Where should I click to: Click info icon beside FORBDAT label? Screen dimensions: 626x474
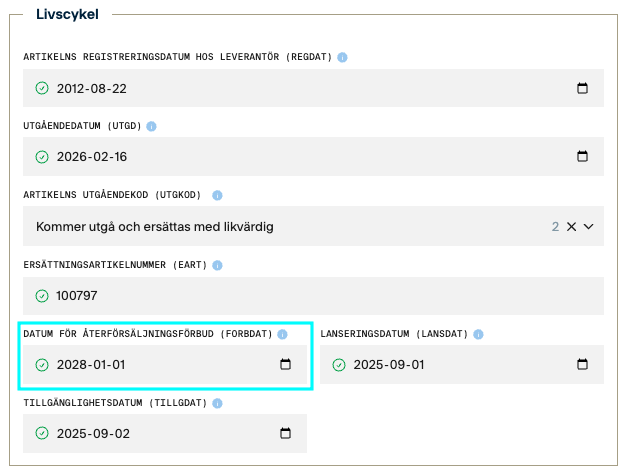283,334
